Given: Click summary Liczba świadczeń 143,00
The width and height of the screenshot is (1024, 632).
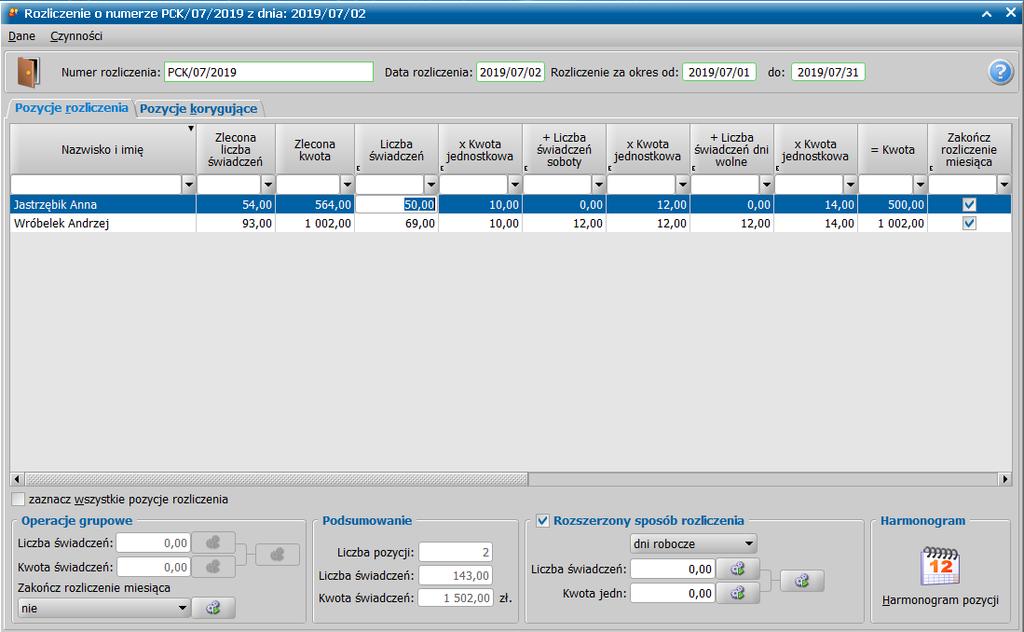Looking at the screenshot, I should pyautogui.click(x=455, y=575).
